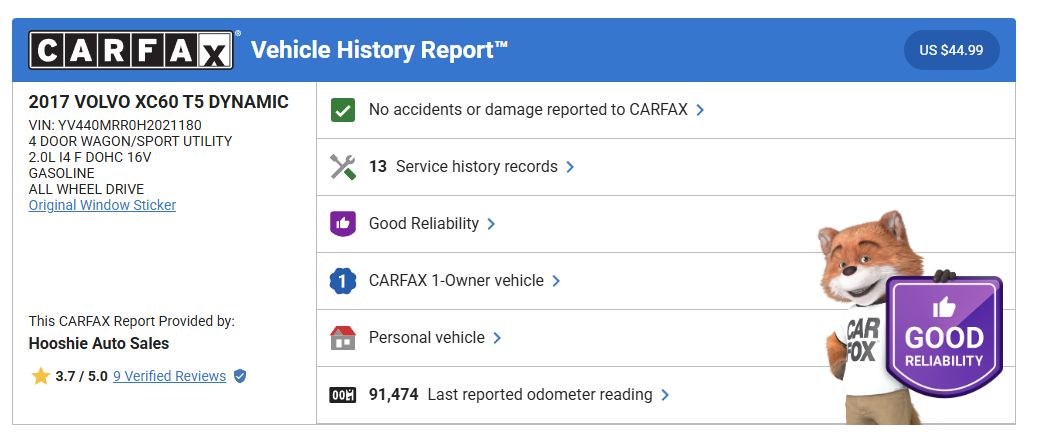Open the Original Window Sticker link
This screenshot has width=1048, height=435.
tap(102, 205)
